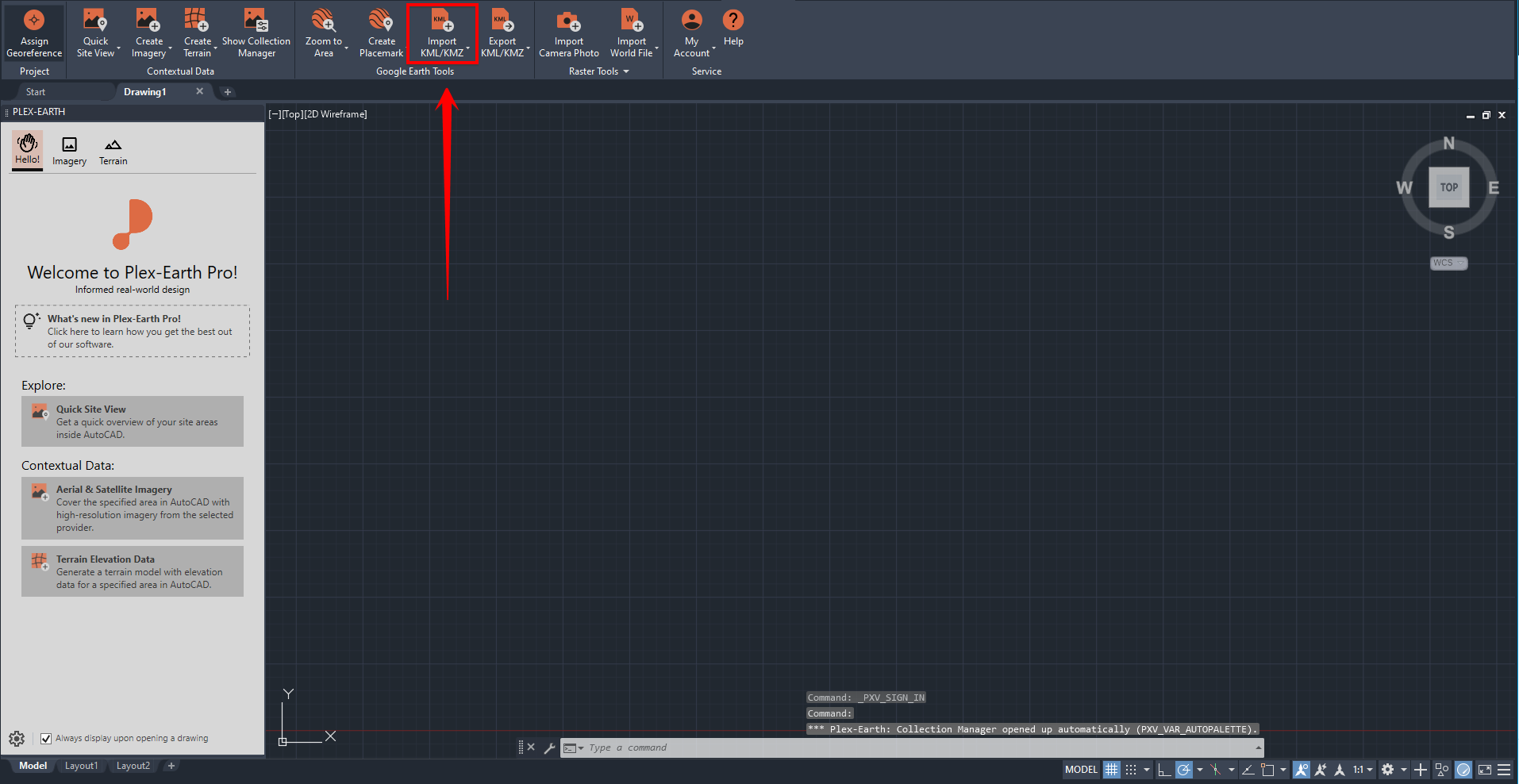Click Create Placemark tool

click(381, 33)
